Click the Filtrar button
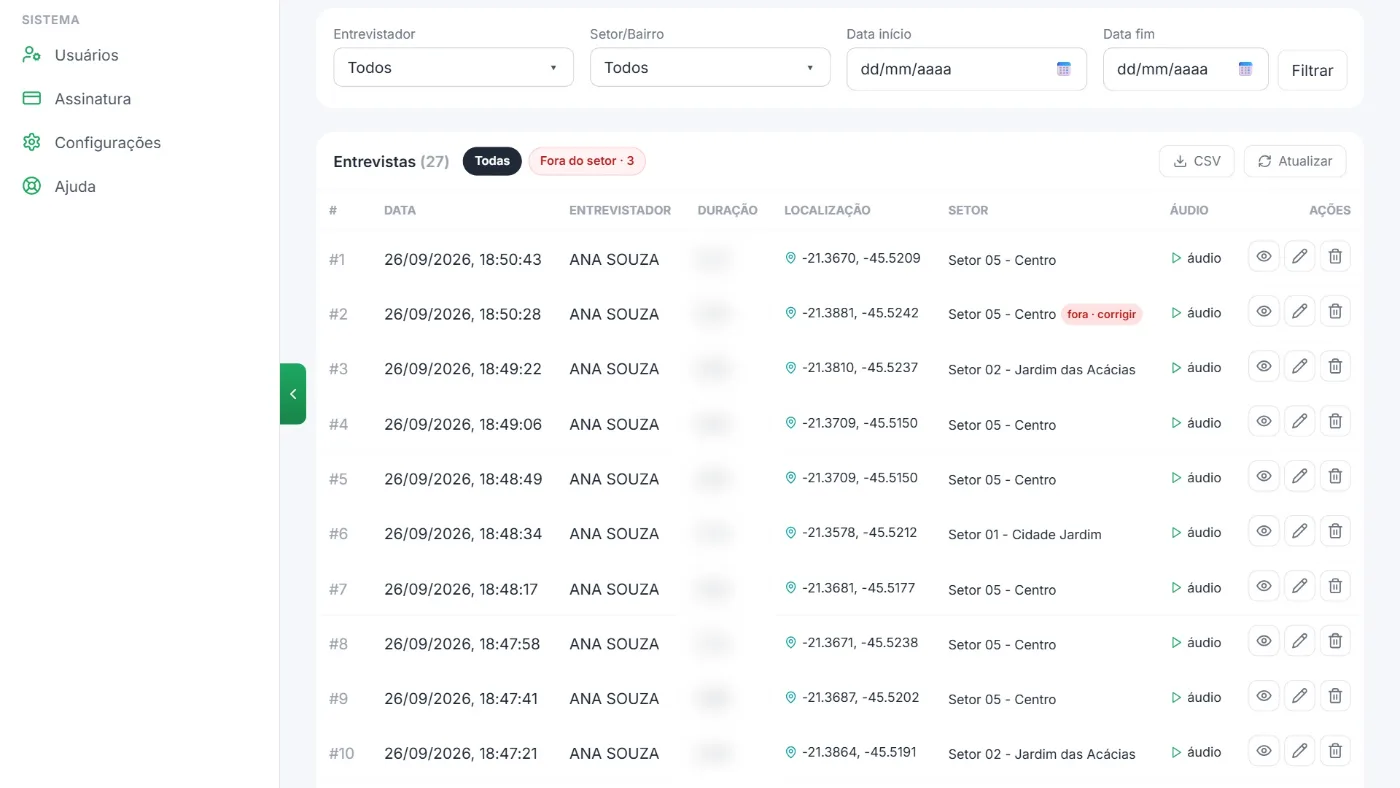Image resolution: width=1400 pixels, height=788 pixels. [x=1312, y=71]
